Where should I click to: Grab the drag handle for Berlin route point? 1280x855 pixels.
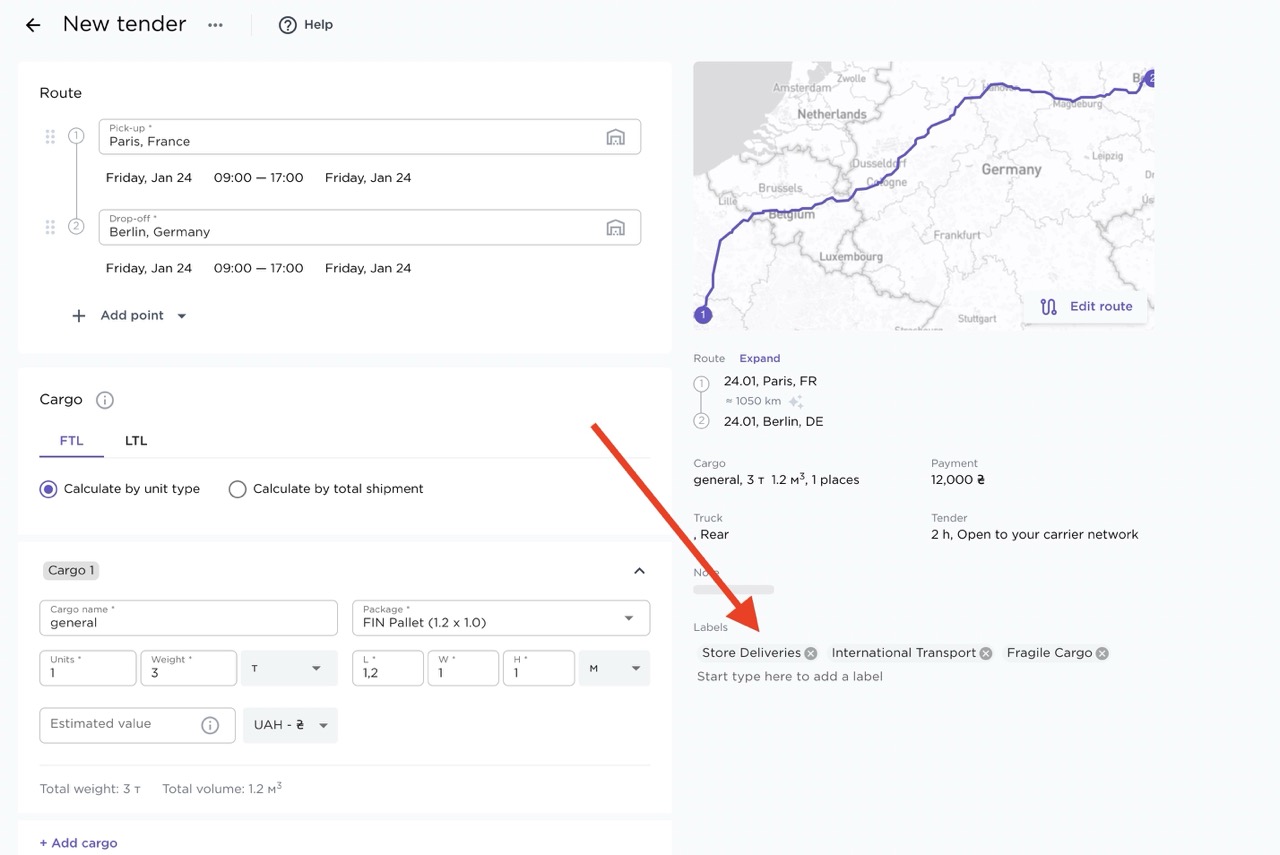(50, 227)
